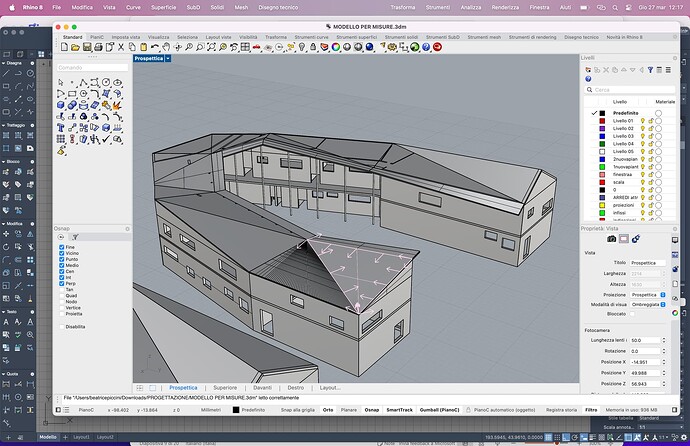
Task: Click the New document icon in the Standard toolbar
Action: [64, 47]
